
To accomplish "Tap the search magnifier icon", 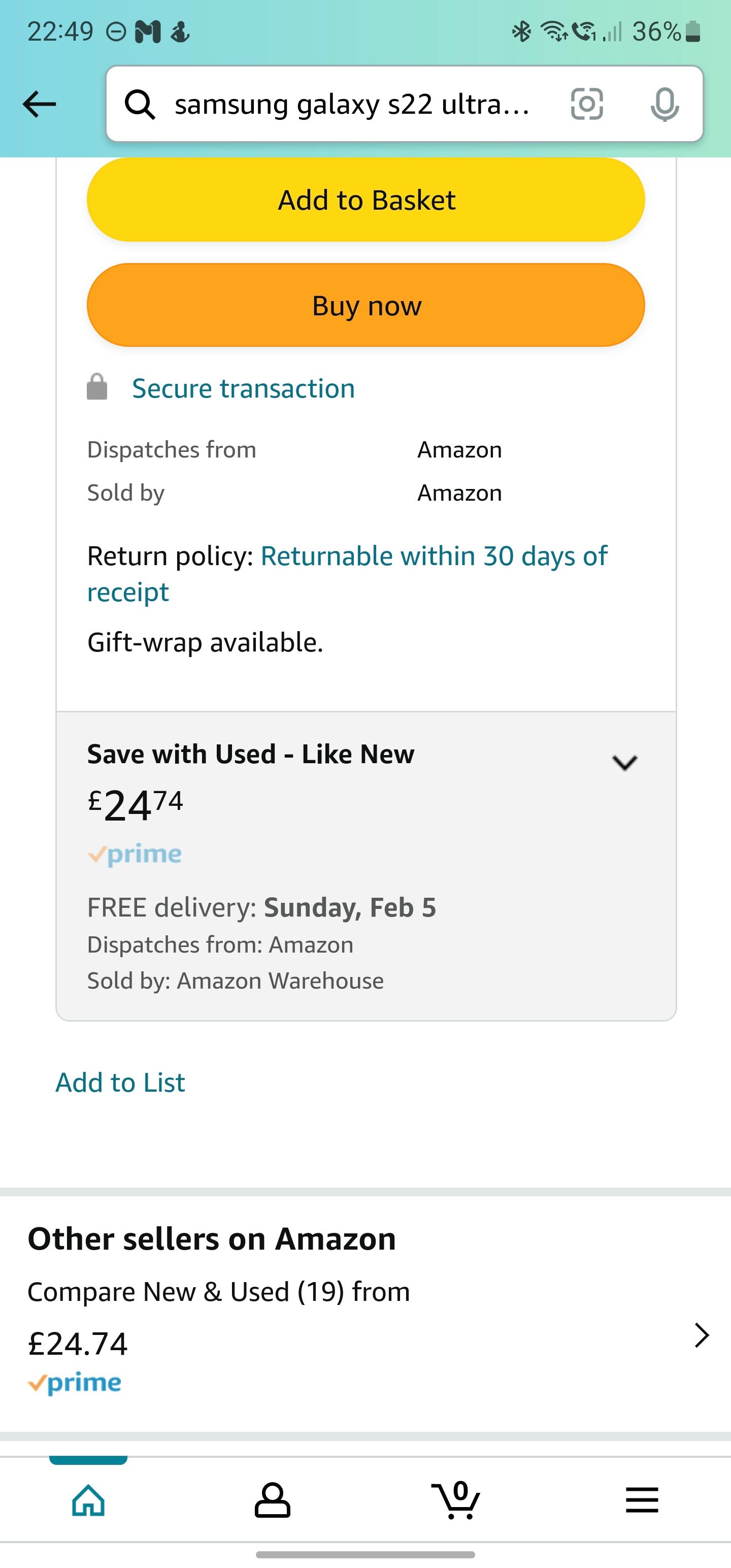I will click(x=140, y=104).
